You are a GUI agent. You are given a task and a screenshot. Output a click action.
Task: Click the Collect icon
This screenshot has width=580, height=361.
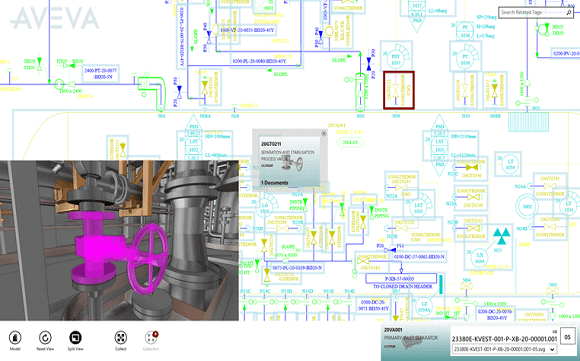click(x=121, y=338)
